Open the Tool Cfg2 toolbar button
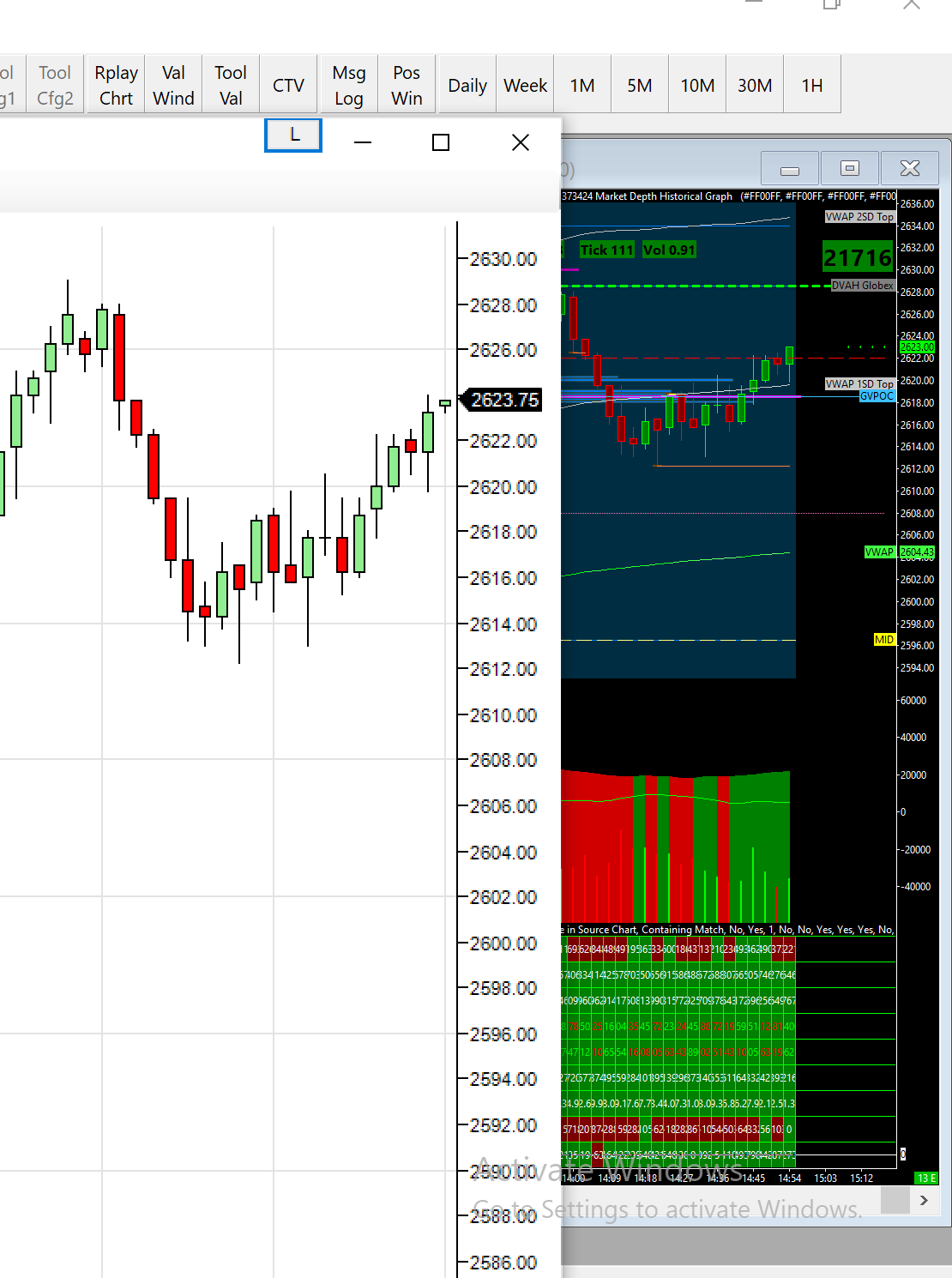952x1278 pixels. click(55, 85)
